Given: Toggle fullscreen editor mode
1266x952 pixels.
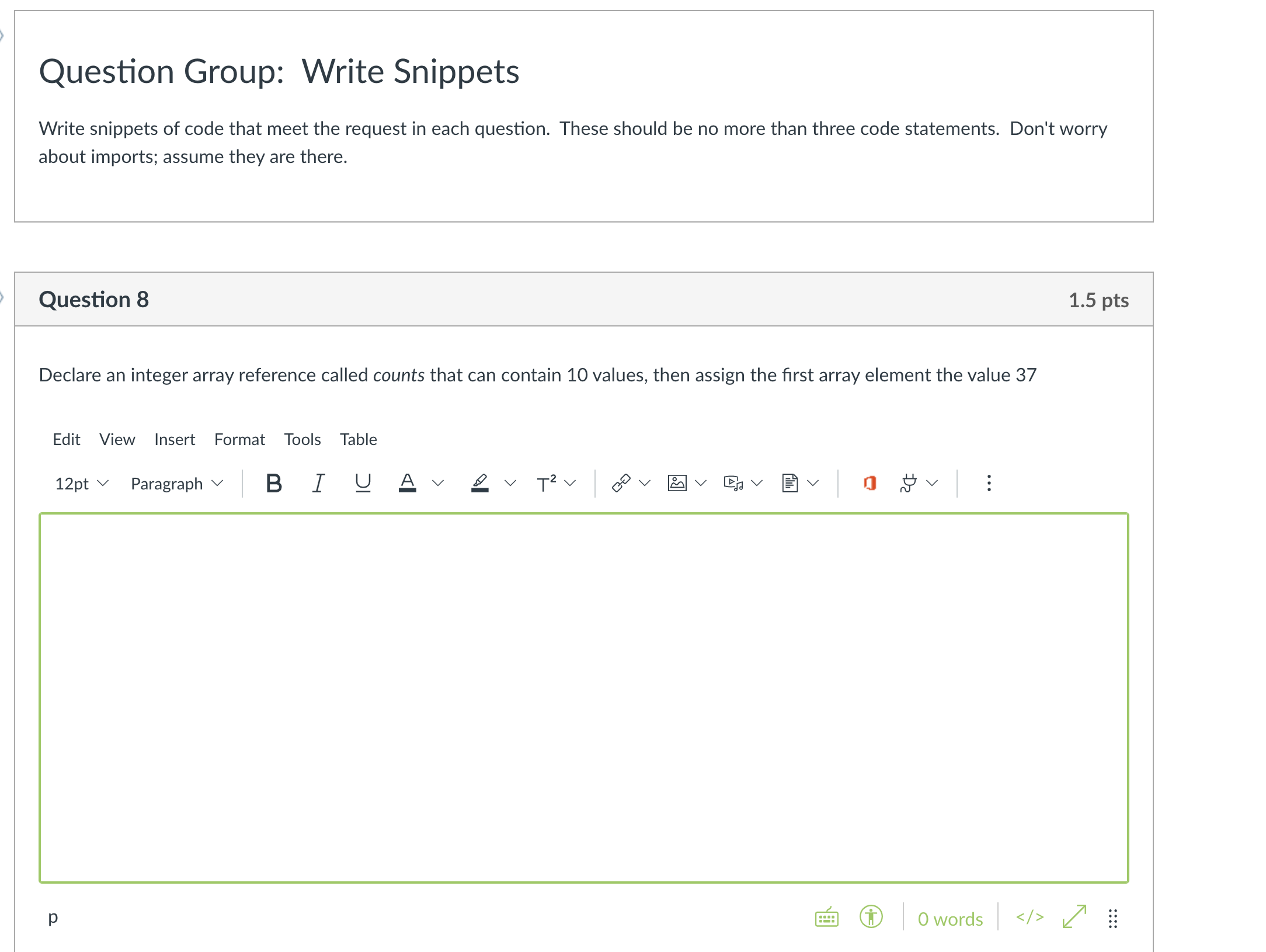Looking at the screenshot, I should tap(1074, 918).
